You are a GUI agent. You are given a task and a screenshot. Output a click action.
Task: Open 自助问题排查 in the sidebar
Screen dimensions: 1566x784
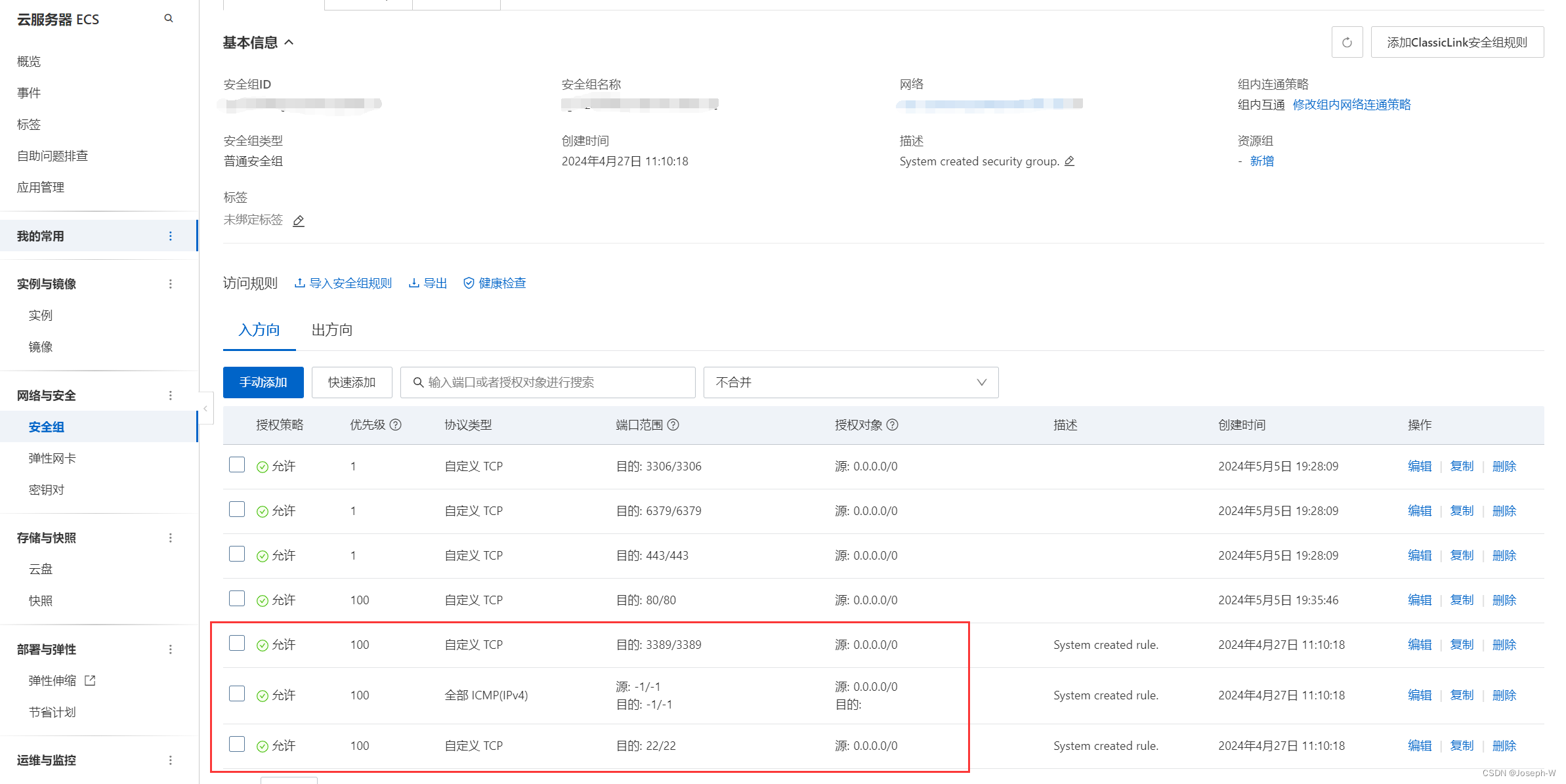point(53,155)
